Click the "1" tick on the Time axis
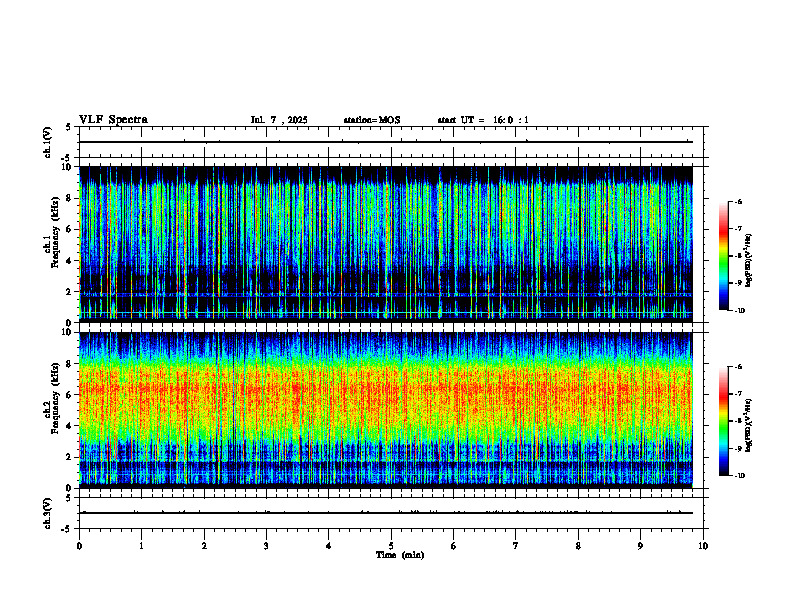This screenshot has width=792, height=612. (141, 546)
